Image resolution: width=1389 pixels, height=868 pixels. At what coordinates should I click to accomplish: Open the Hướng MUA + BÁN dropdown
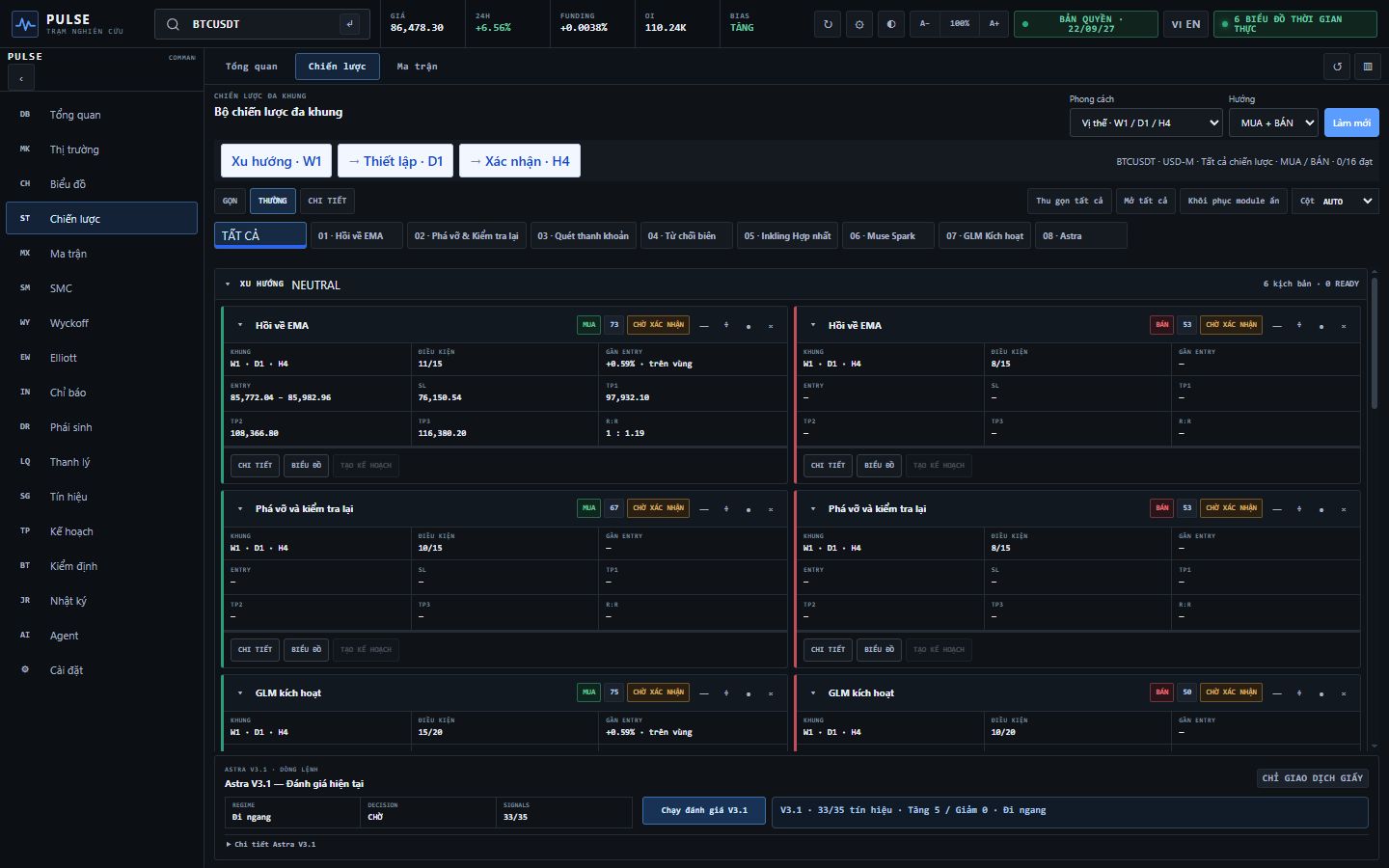1273,122
